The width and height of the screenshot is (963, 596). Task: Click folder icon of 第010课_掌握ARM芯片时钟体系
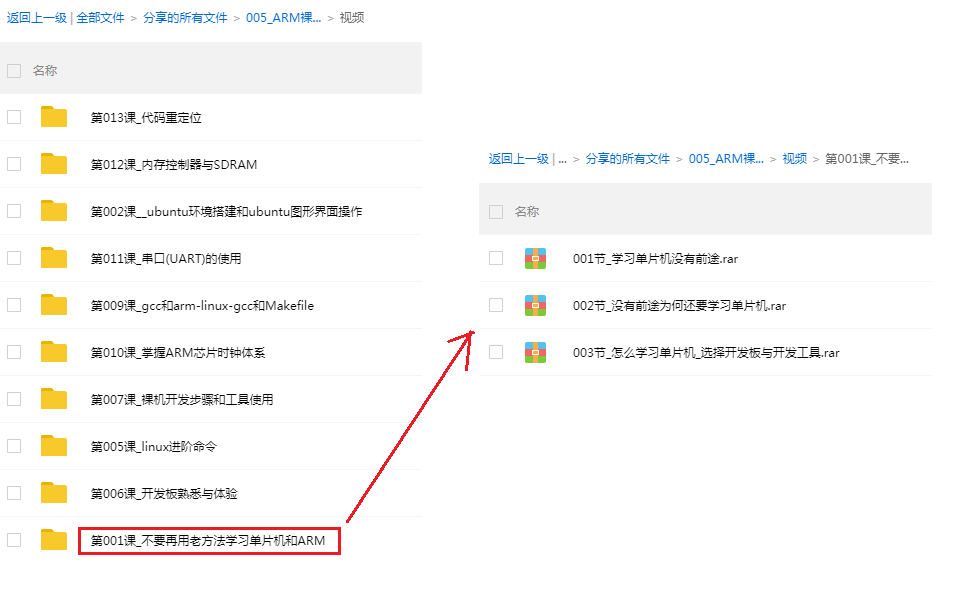point(54,351)
